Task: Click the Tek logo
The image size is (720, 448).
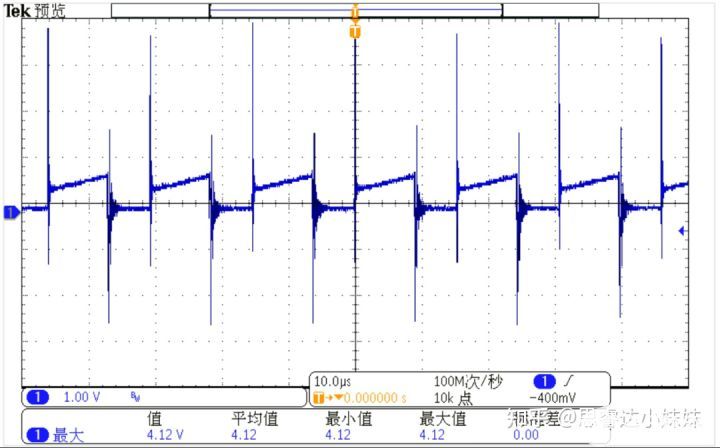Action: pyautogui.click(x=17, y=11)
